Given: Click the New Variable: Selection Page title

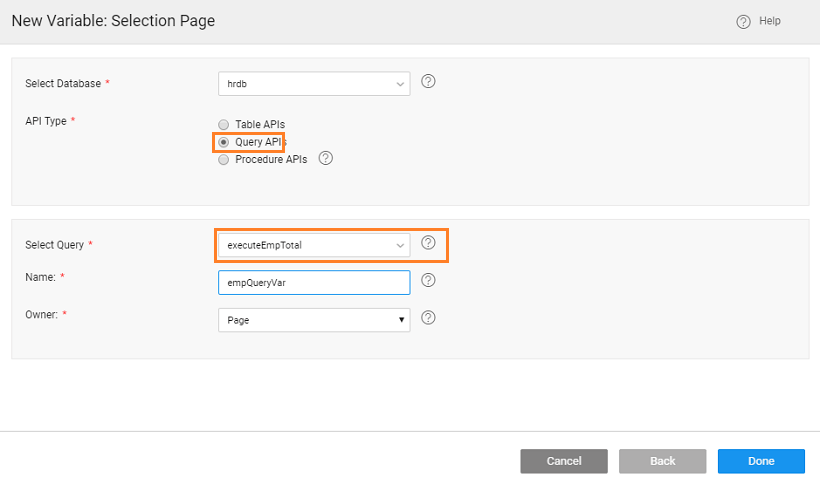Looking at the screenshot, I should coord(113,21).
